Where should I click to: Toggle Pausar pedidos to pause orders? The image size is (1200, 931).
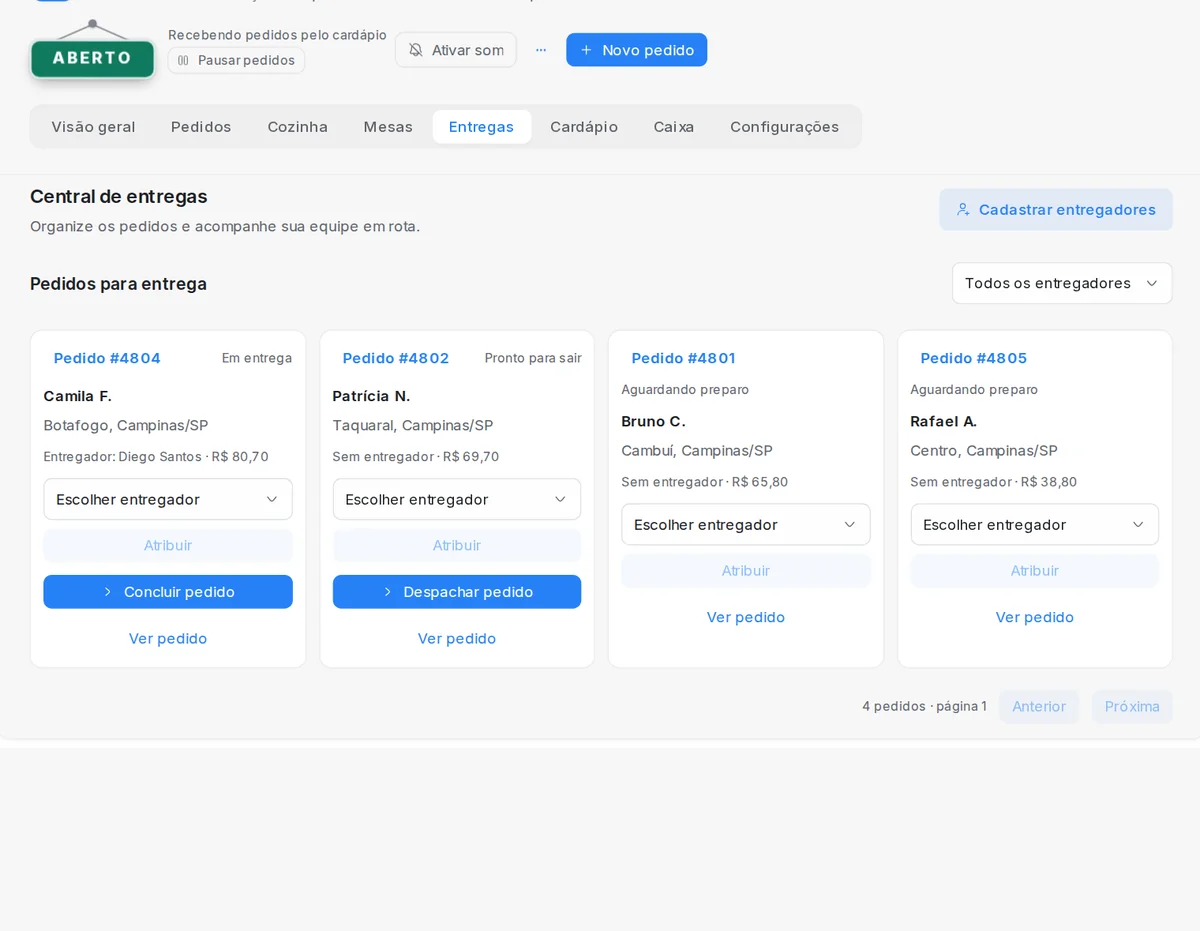pos(236,60)
